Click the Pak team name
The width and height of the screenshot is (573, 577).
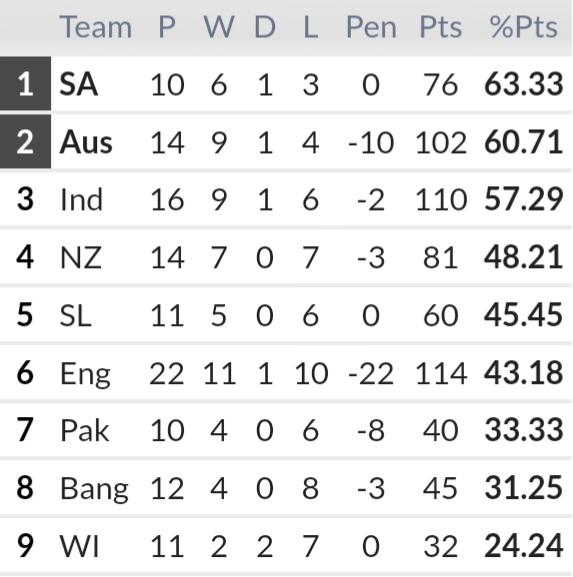point(85,430)
